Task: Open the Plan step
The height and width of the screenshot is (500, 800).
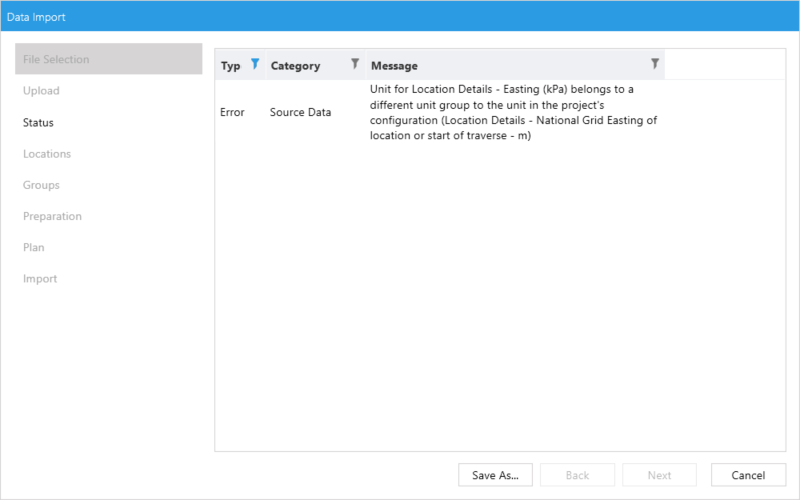Action: pyautogui.click(x=34, y=247)
